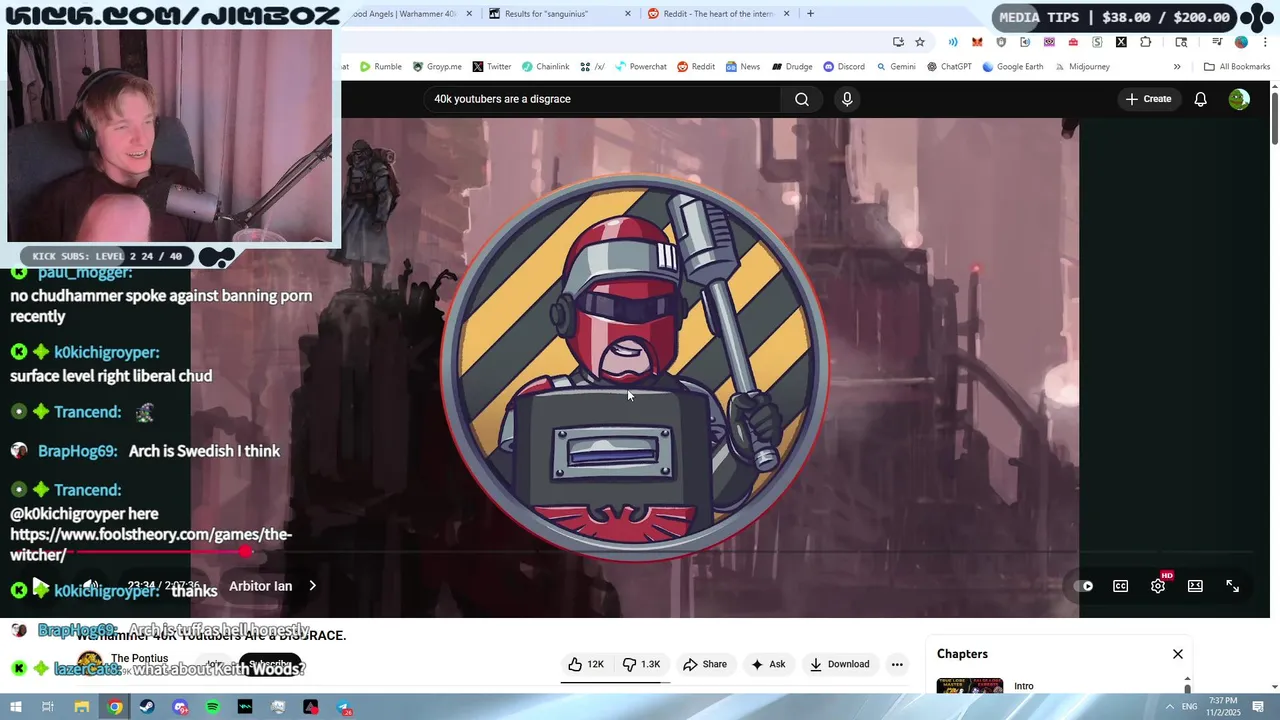The image size is (1280, 720).
Task: Open the Midjourney bookmark
Action: [x=1081, y=67]
